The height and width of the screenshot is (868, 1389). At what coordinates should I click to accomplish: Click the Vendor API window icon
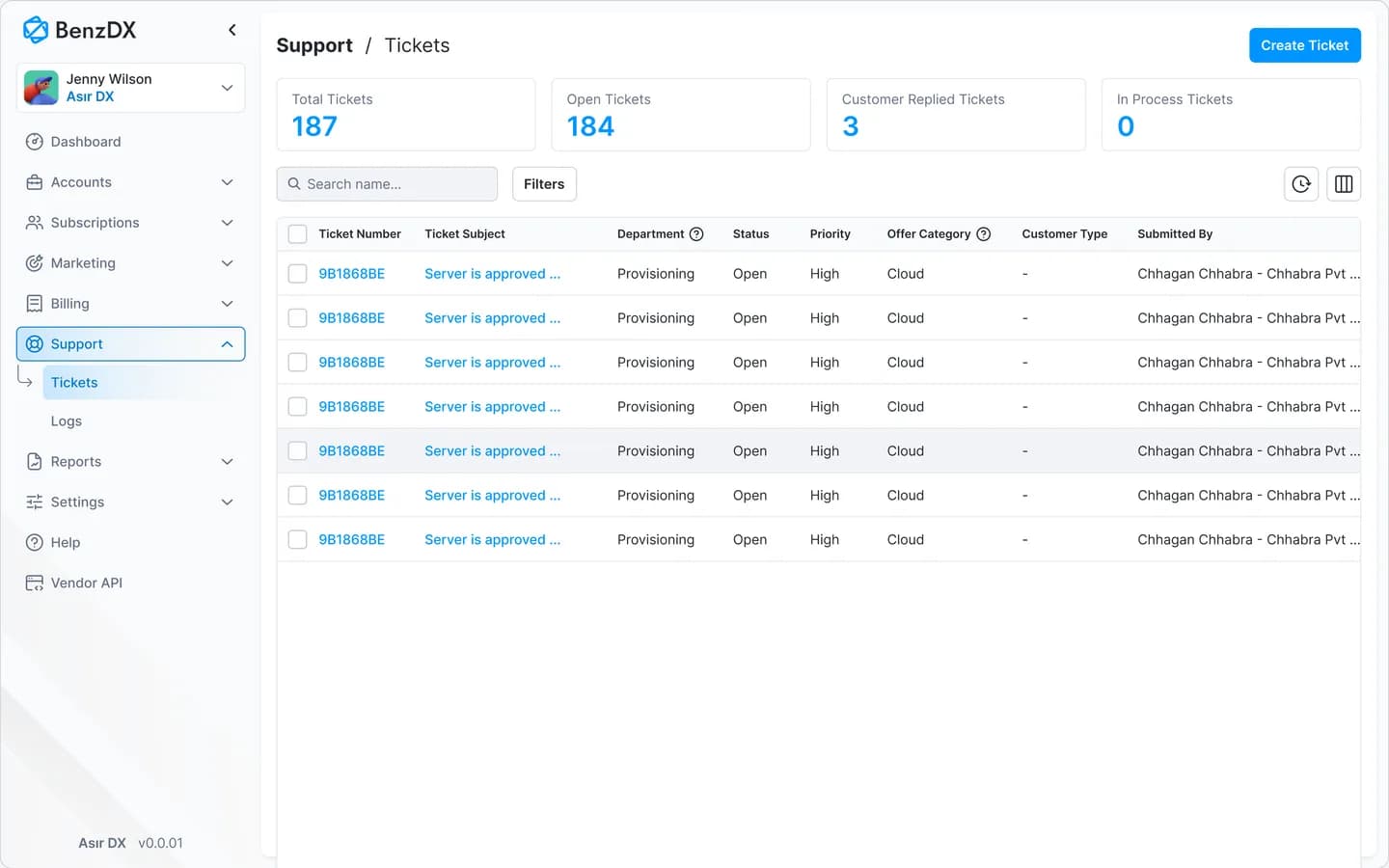click(34, 583)
